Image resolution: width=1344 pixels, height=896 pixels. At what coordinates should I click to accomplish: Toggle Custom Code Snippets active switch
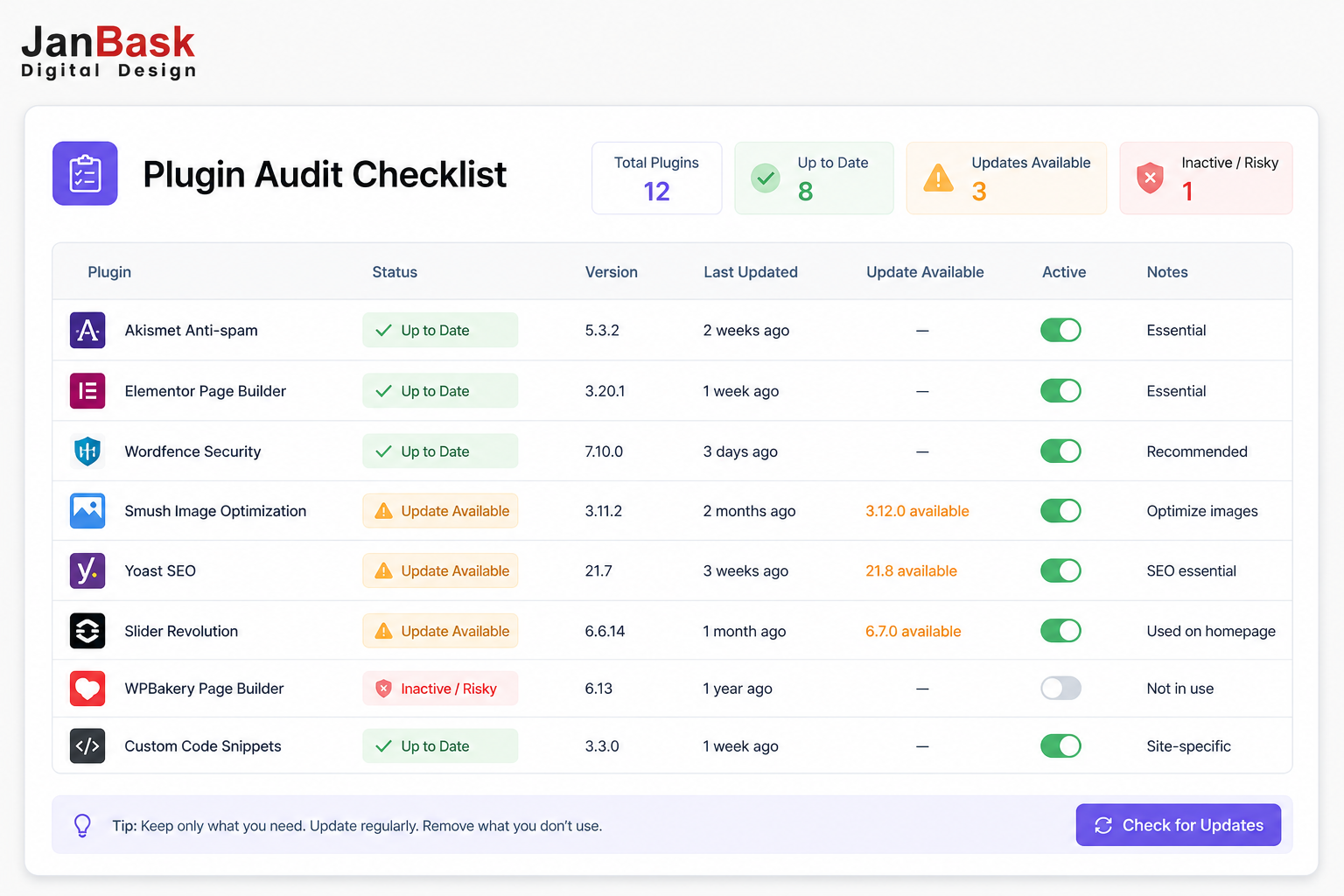click(x=1060, y=746)
